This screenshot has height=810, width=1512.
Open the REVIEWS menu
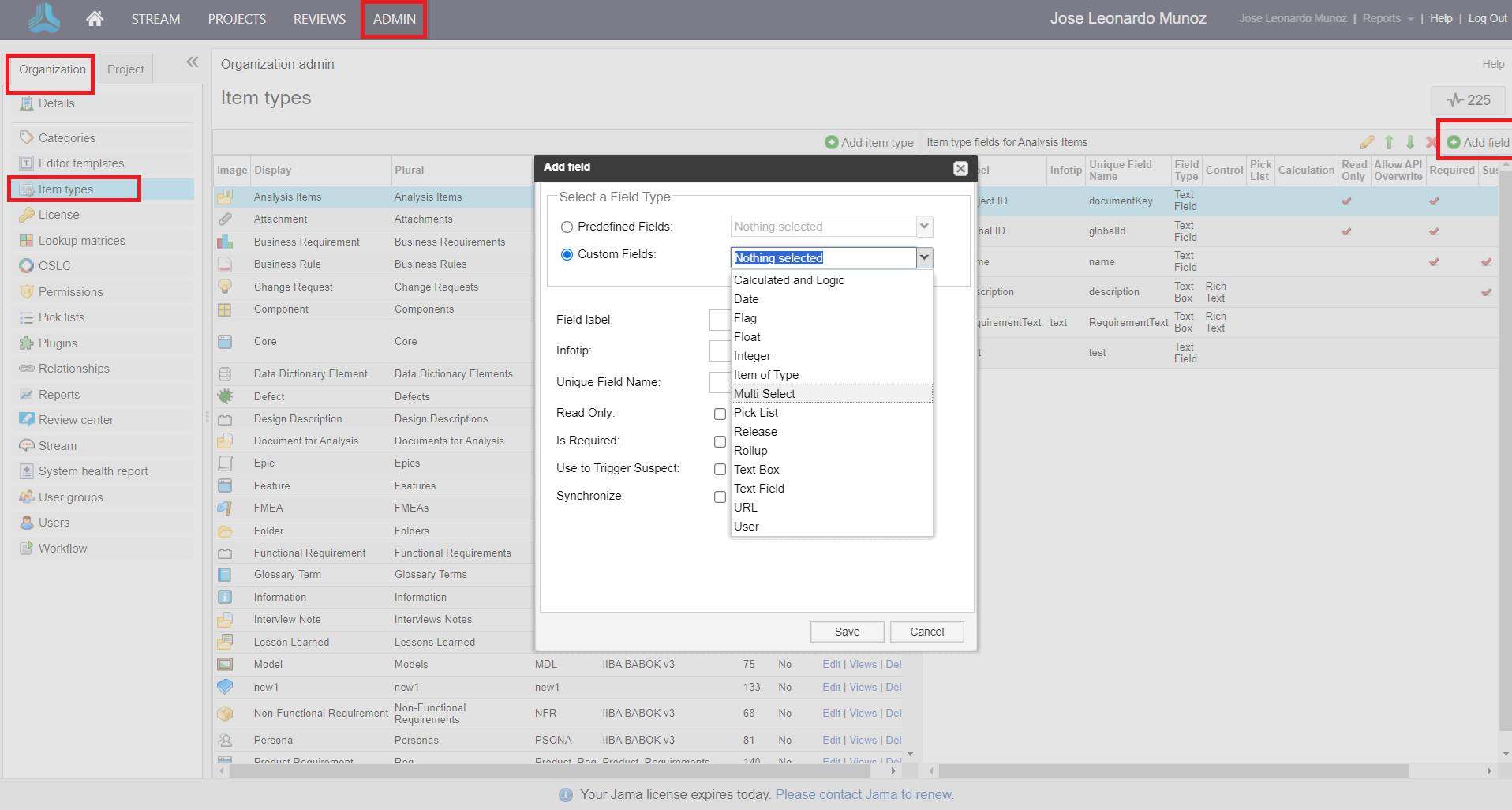coord(320,19)
